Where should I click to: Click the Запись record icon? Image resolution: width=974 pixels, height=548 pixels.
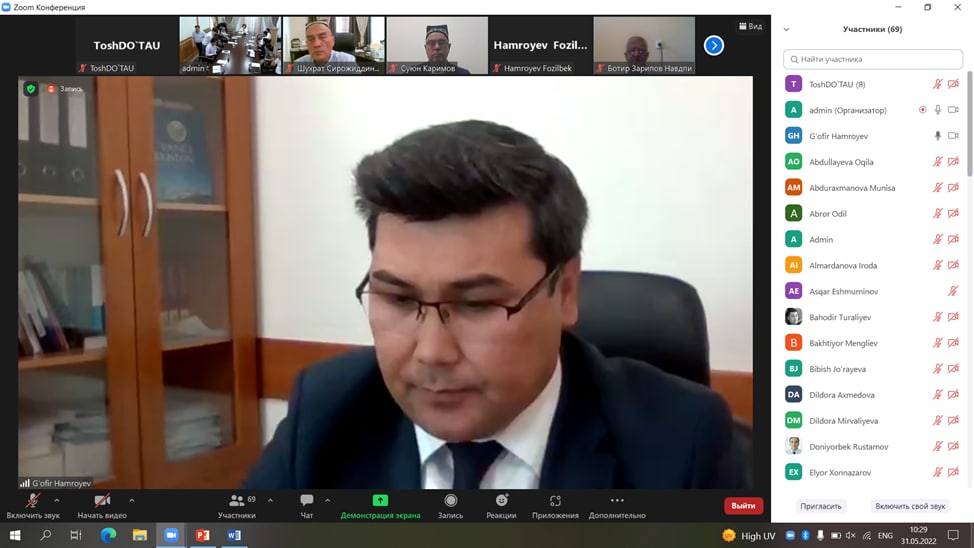coord(450,500)
